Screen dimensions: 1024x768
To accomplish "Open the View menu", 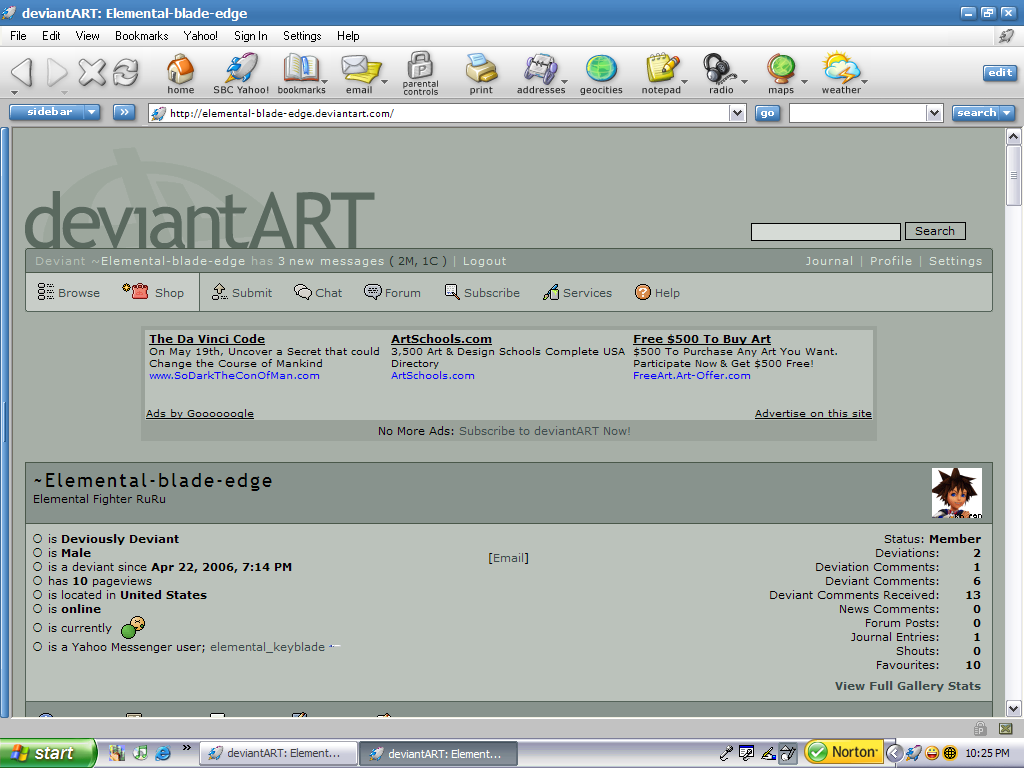I will click(88, 36).
